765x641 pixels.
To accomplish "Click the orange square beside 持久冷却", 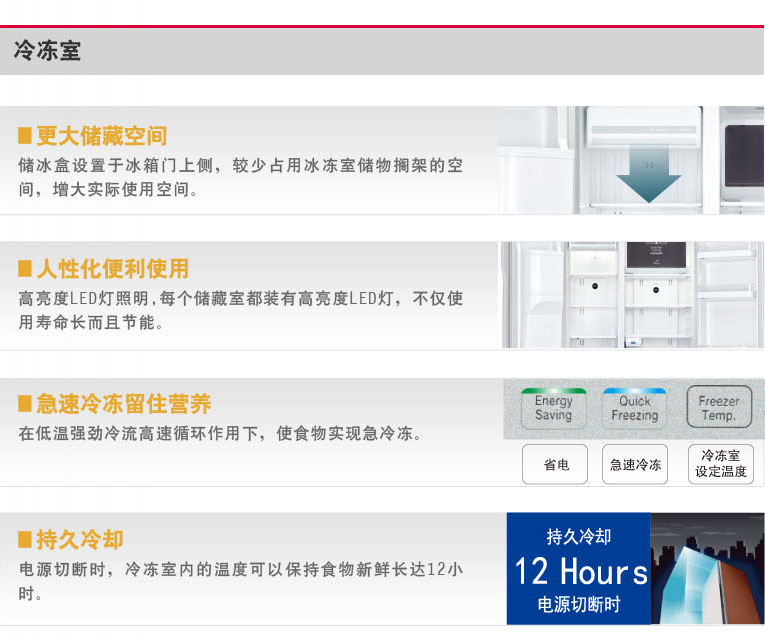I will coord(24,540).
